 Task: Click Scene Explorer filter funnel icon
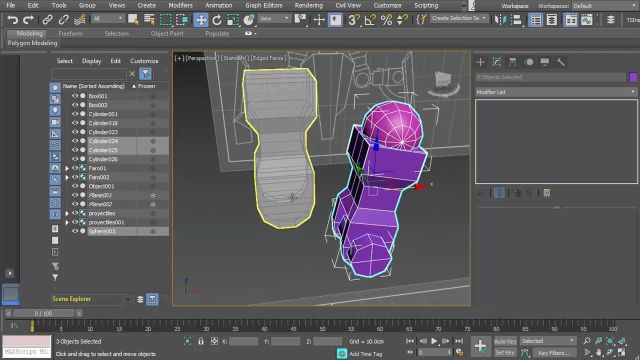tap(146, 74)
